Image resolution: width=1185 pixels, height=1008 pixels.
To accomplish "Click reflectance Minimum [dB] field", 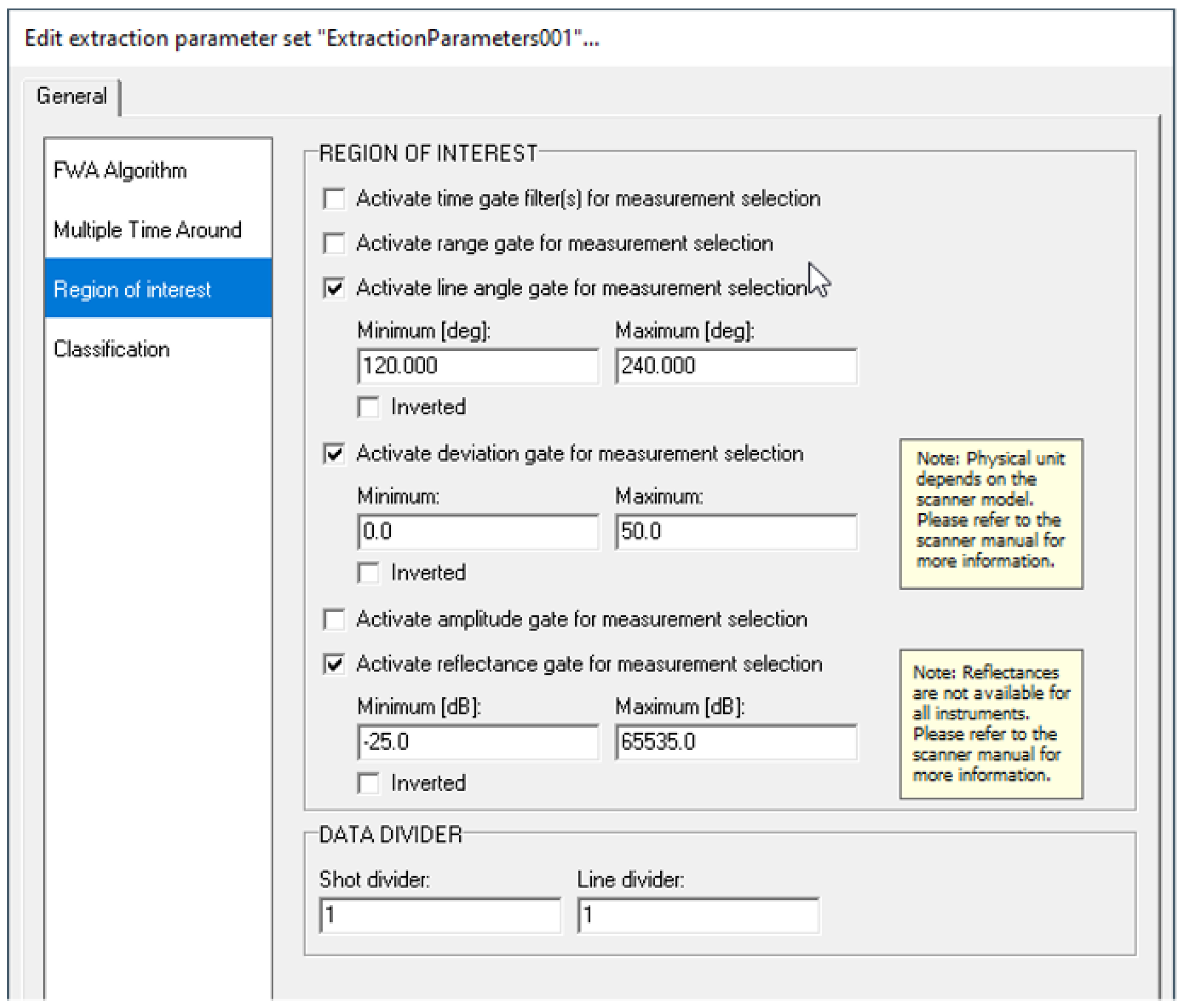I will pos(477,742).
